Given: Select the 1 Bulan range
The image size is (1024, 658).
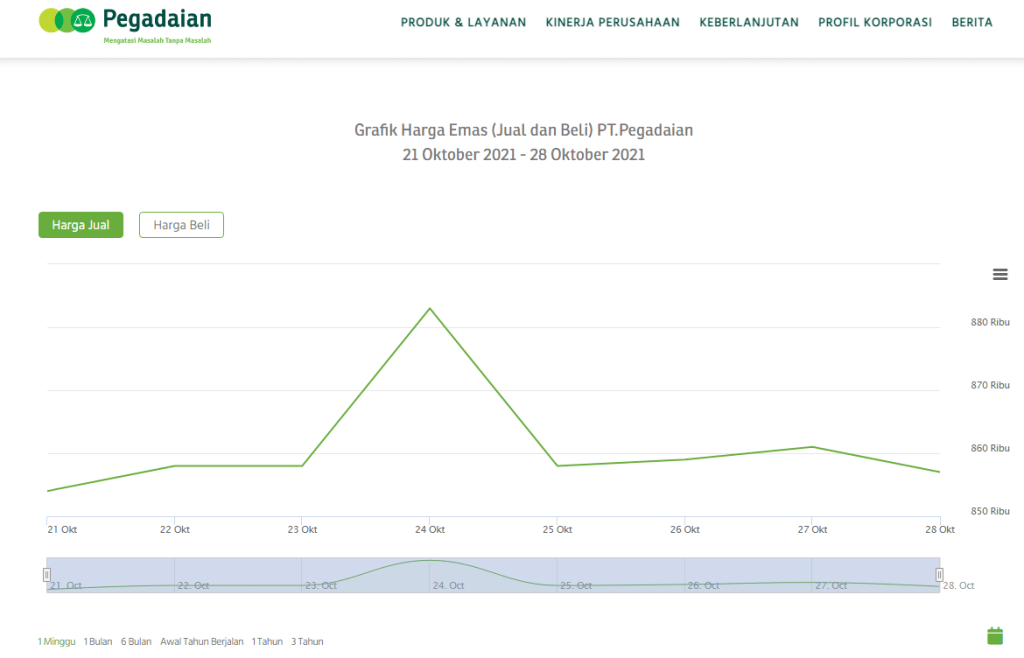Looking at the screenshot, I should coord(98,642).
